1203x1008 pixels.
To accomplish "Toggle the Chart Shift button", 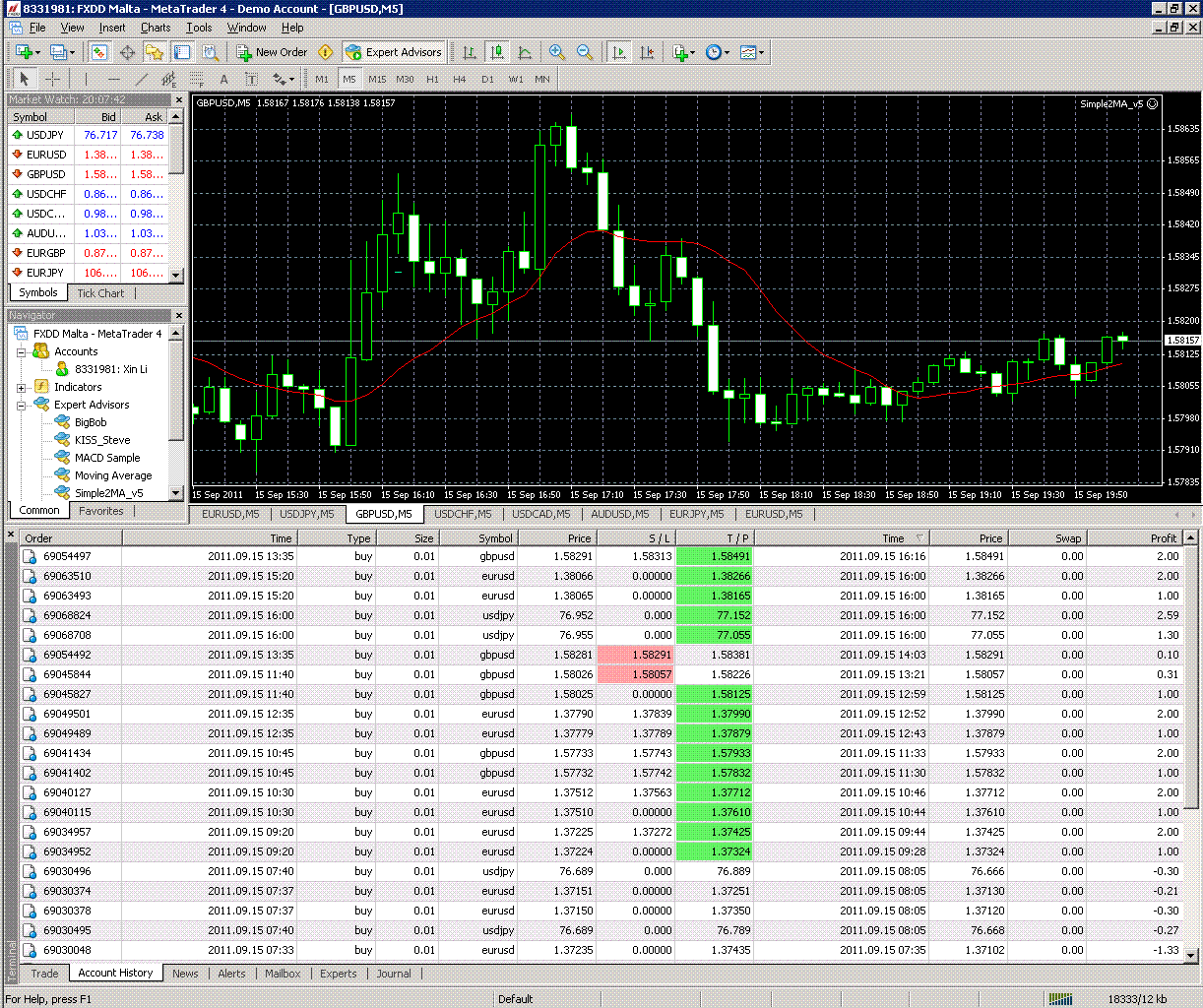I will (x=647, y=52).
